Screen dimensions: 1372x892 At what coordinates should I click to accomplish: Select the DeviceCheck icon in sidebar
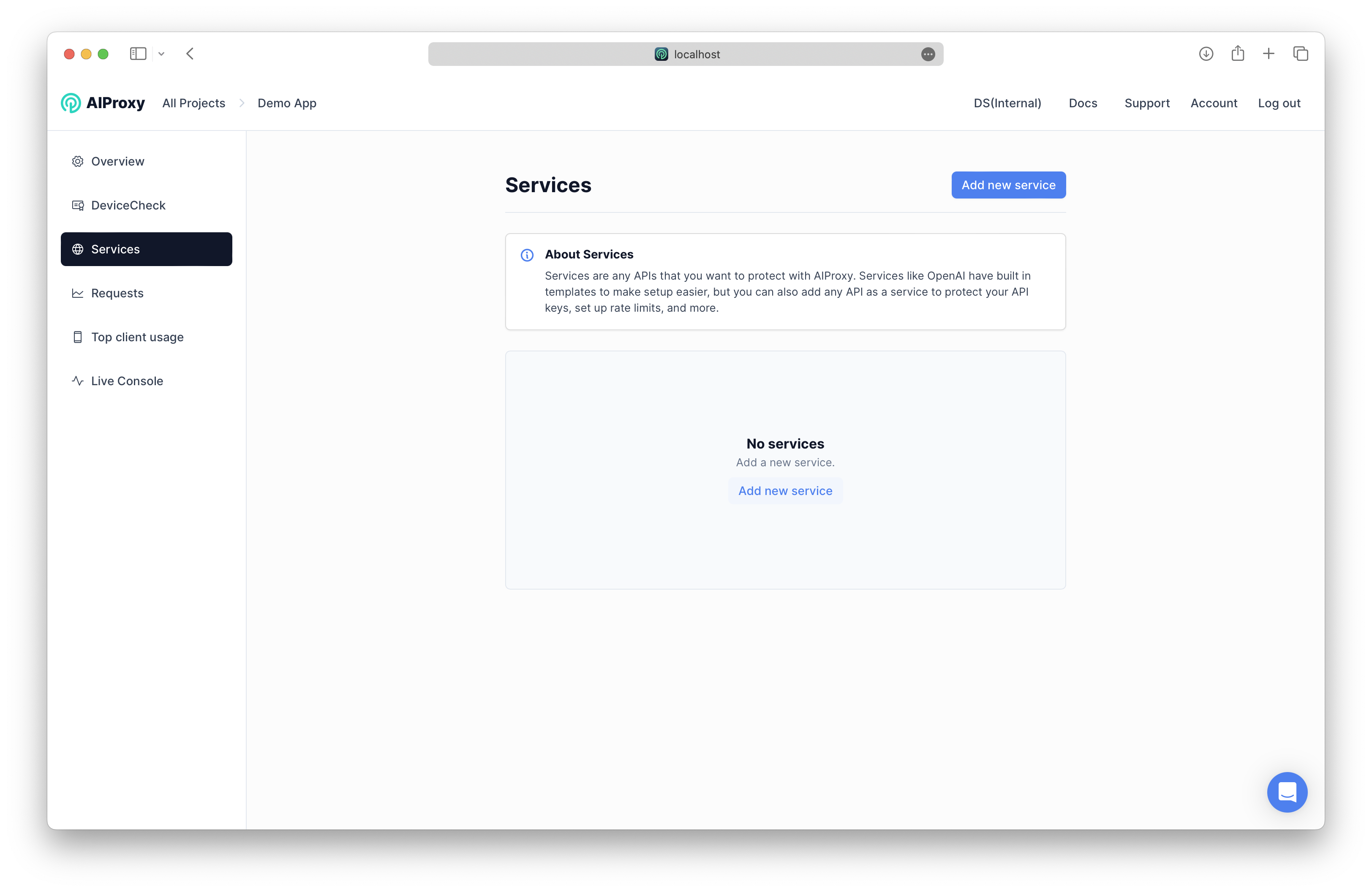(x=78, y=205)
